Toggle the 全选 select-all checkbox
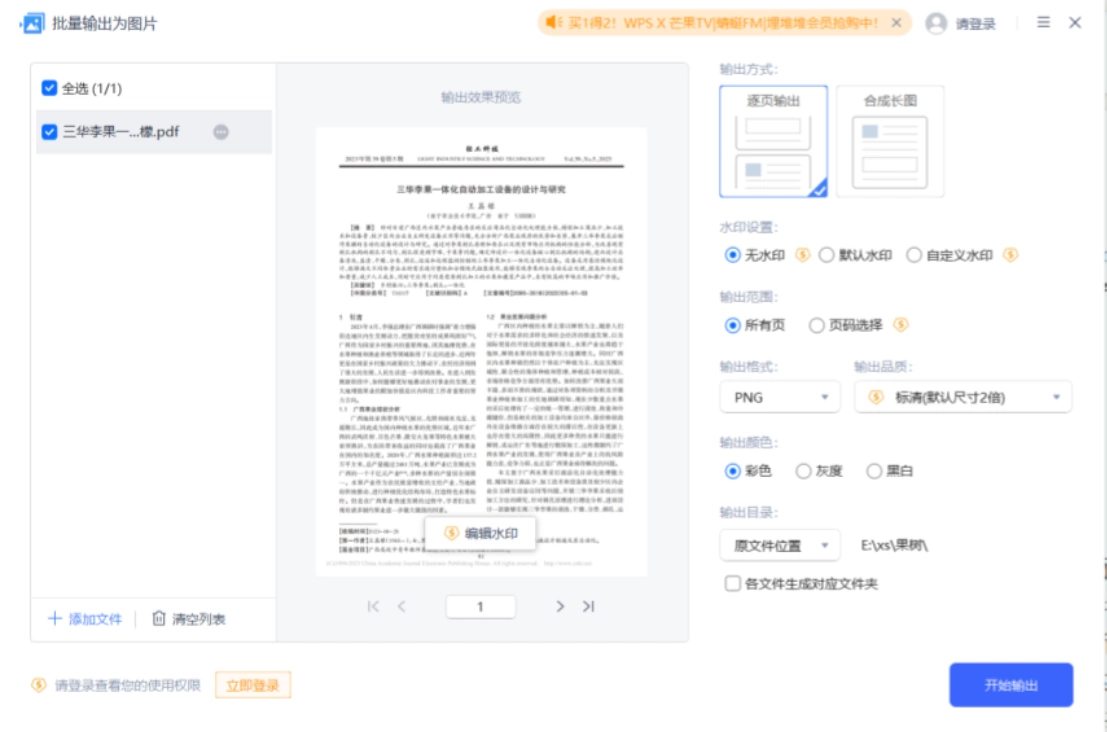 (49, 88)
